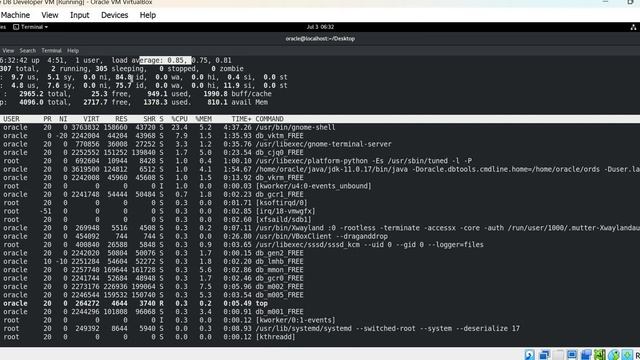Select the jdk-11.0.17 java process row
Viewport: 640px width, 360px height.
(320, 169)
